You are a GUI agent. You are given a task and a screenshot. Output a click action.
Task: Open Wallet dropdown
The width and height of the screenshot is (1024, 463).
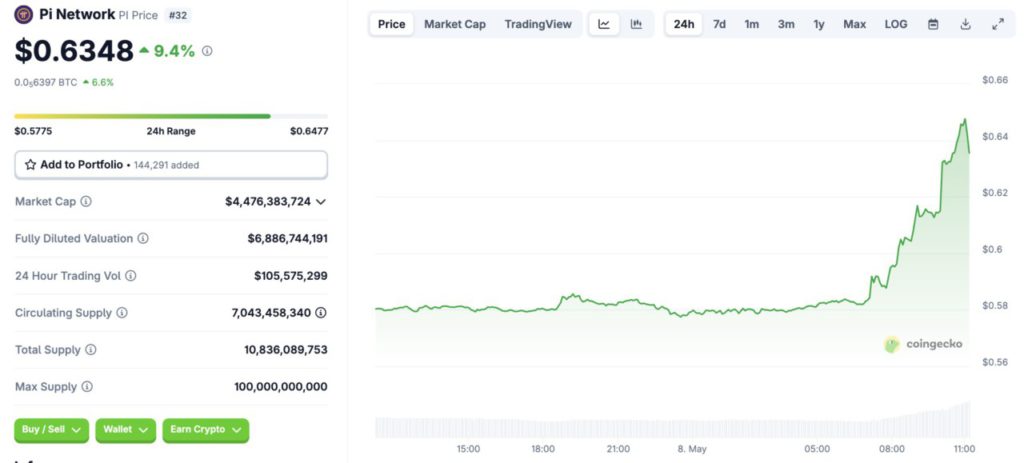(125, 430)
